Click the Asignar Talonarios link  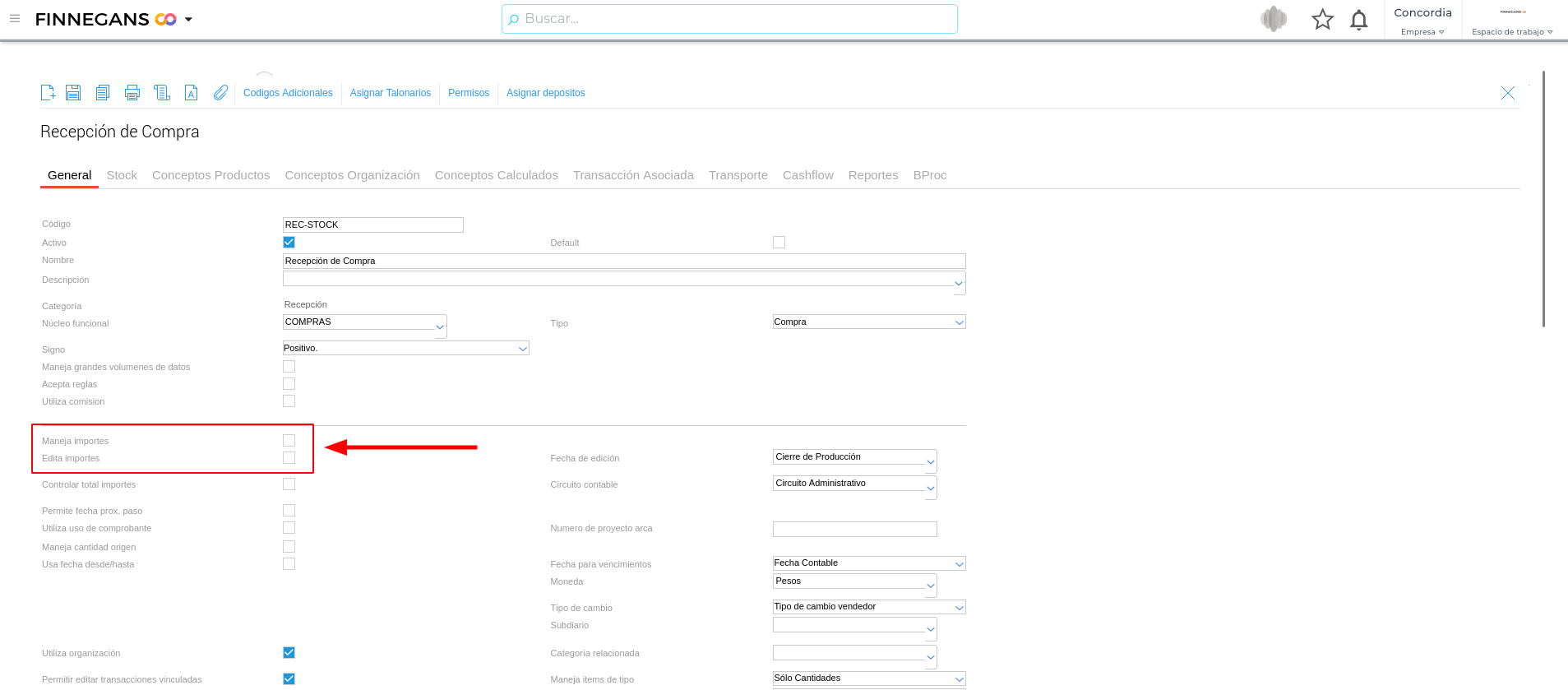(x=390, y=93)
